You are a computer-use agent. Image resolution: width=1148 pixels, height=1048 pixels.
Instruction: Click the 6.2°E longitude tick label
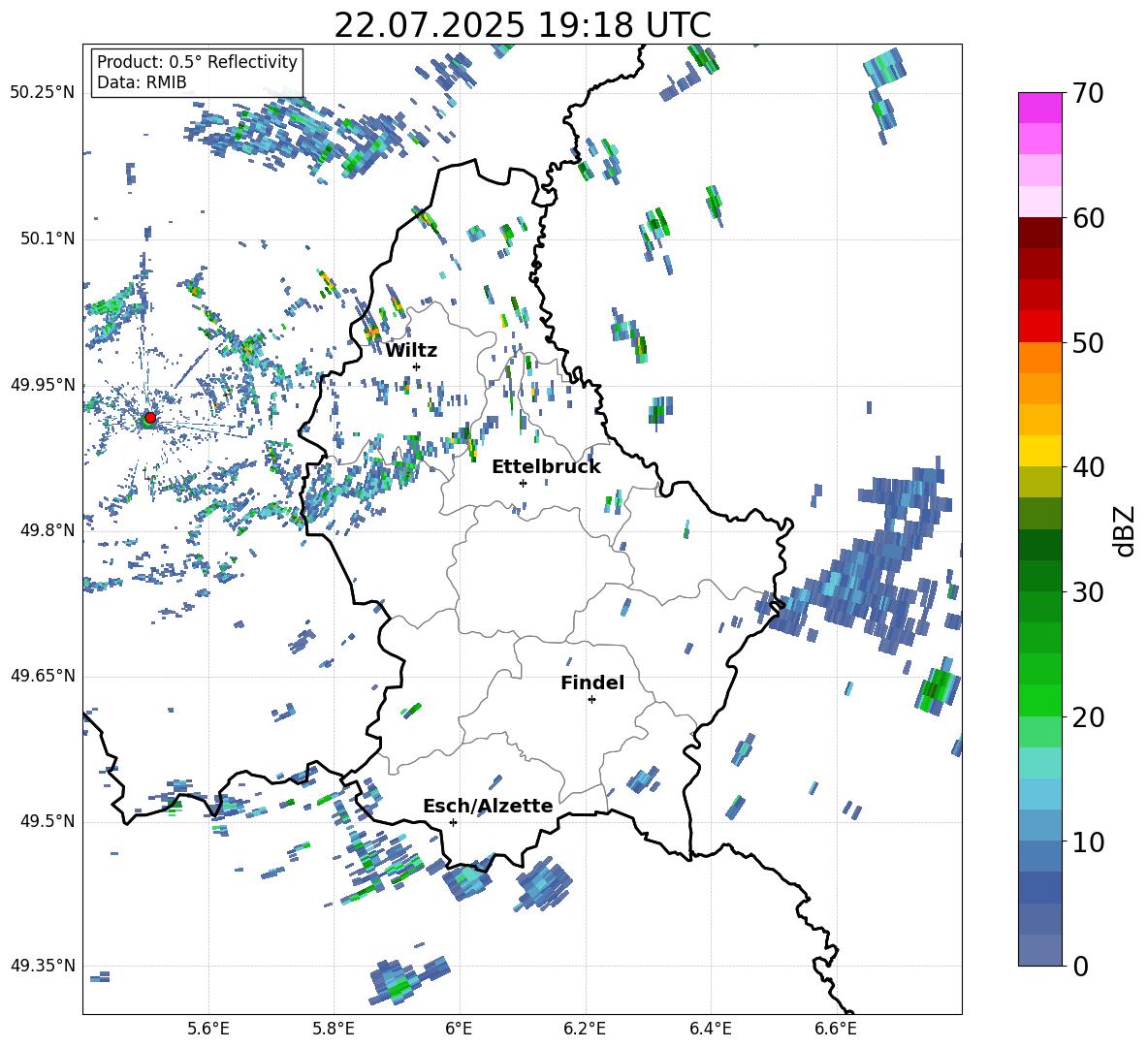585,1029
